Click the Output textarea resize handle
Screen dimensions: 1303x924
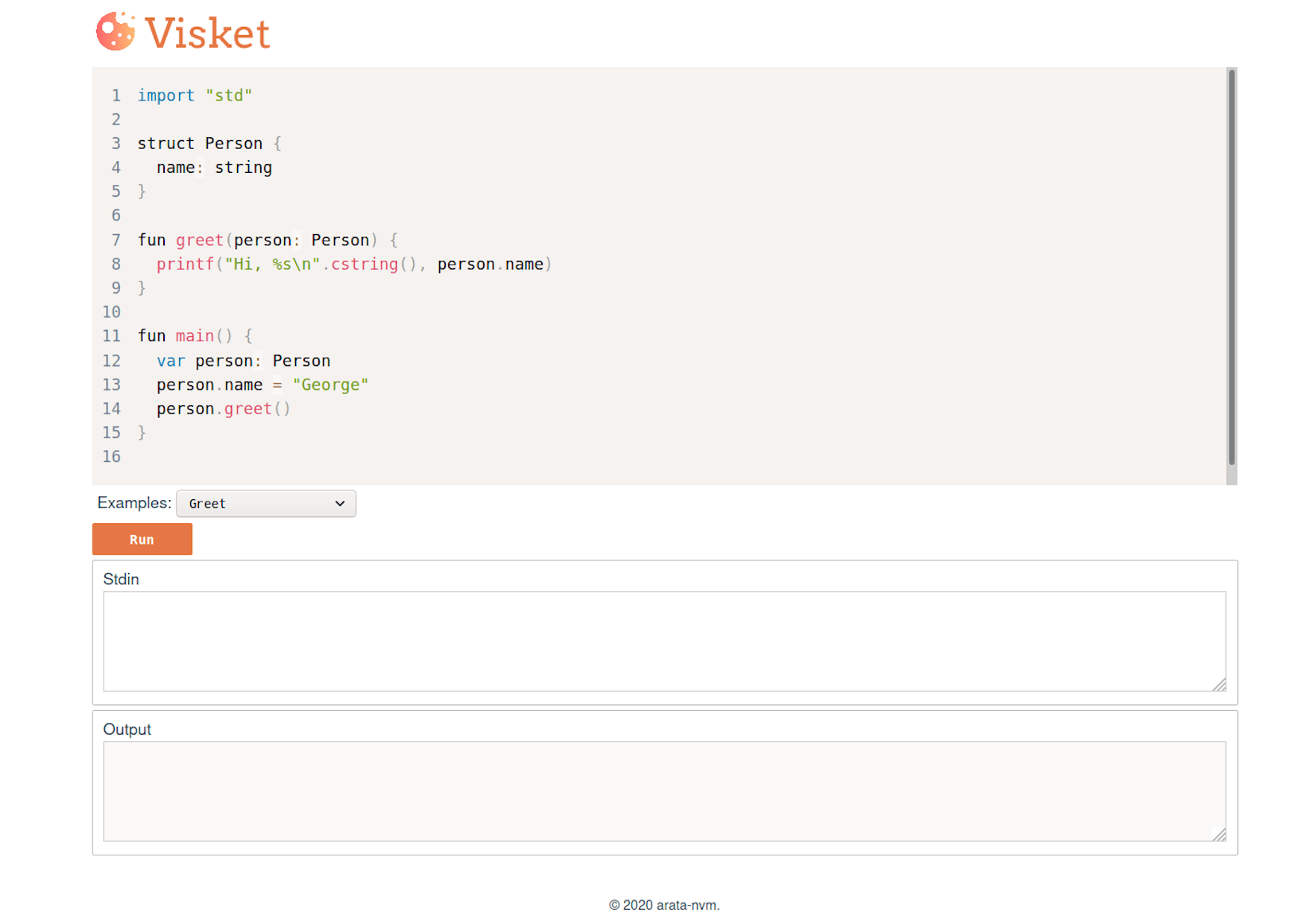click(1220, 835)
